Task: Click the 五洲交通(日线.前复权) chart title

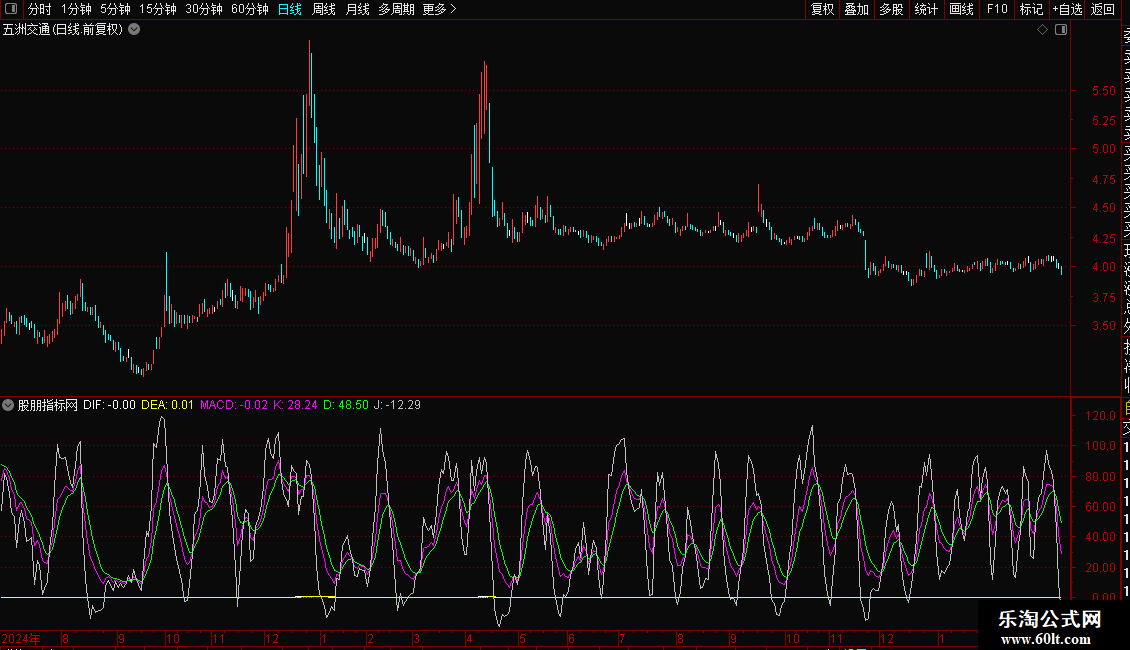Action: (63, 30)
